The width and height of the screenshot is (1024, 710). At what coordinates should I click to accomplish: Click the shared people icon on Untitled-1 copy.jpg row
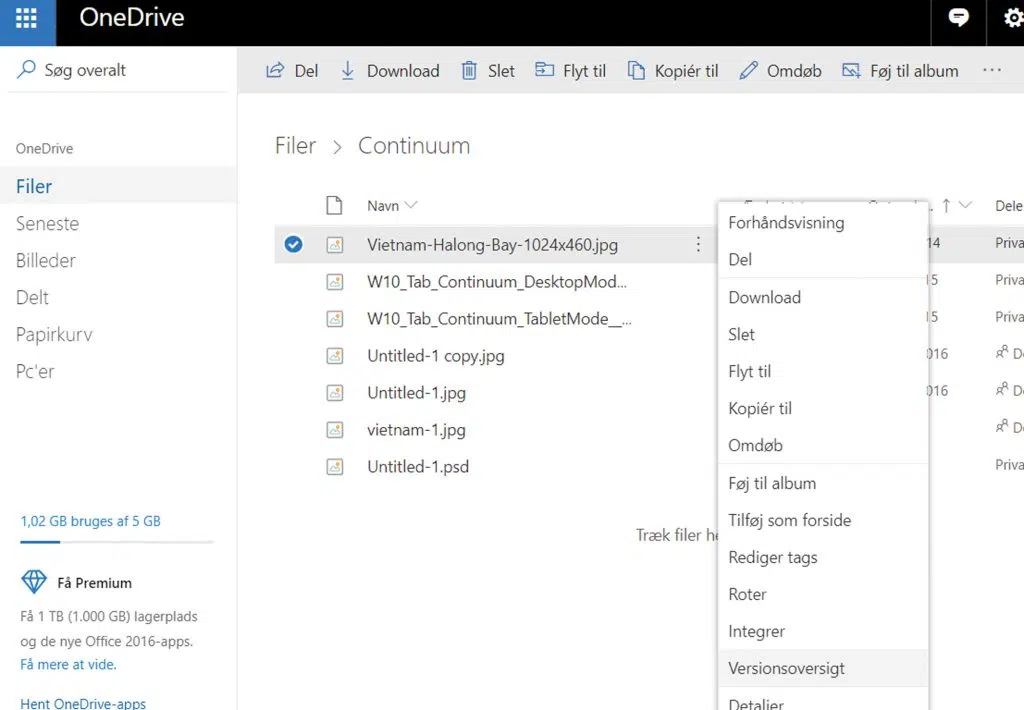pyautogui.click(x=1002, y=353)
